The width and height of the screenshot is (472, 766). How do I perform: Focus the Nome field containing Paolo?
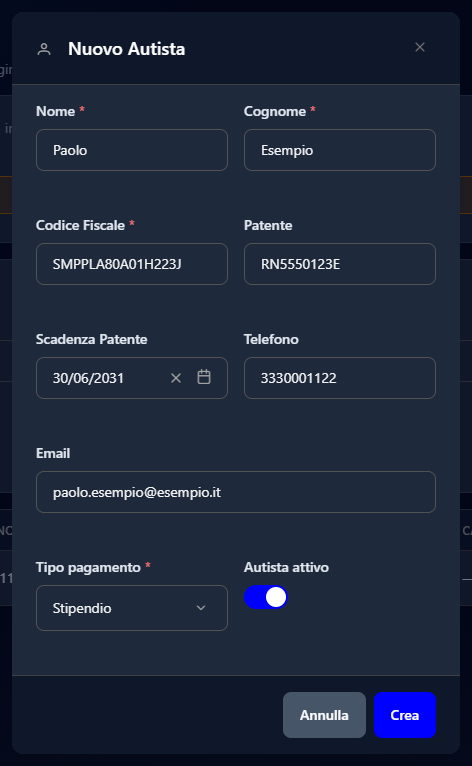click(132, 150)
